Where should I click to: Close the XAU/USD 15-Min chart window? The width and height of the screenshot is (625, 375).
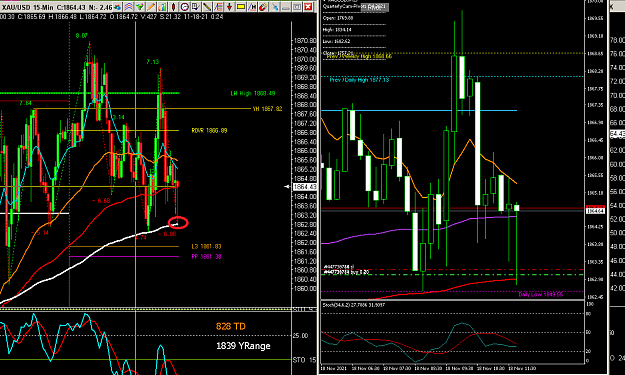pos(308,7)
